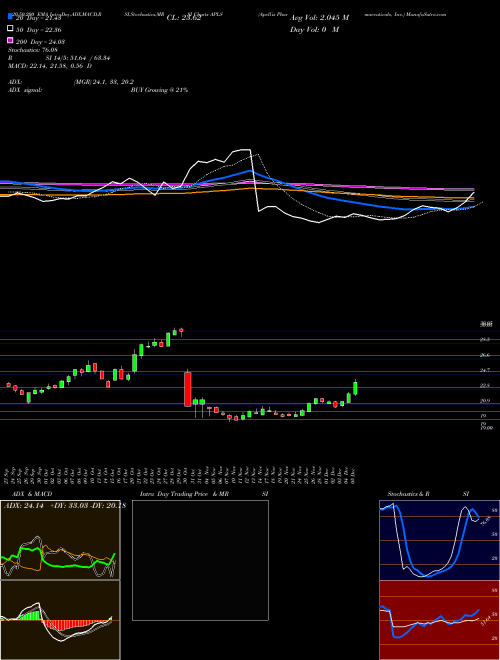Viewport: 500px width, 660px height.
Task: Select the '50 Day = 22.36' legend text
Action: (x=39, y=29)
